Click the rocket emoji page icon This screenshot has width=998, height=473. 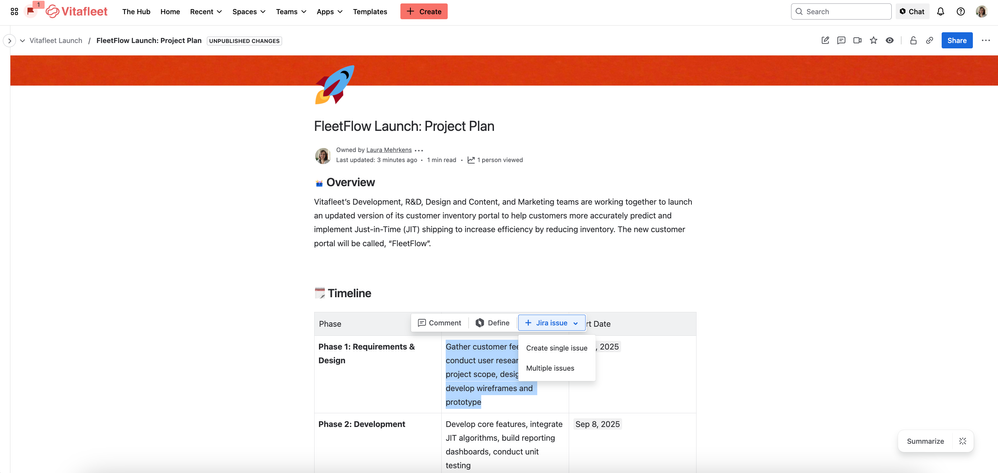click(x=335, y=84)
